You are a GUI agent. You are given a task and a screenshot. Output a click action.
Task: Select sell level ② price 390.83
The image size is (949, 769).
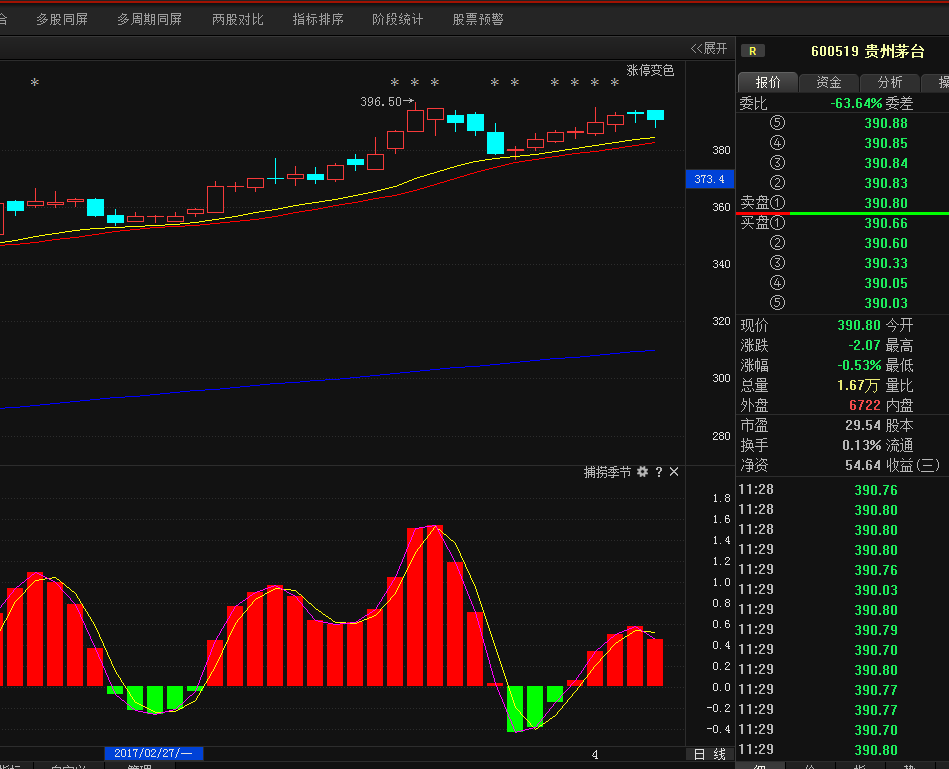[x=885, y=183]
